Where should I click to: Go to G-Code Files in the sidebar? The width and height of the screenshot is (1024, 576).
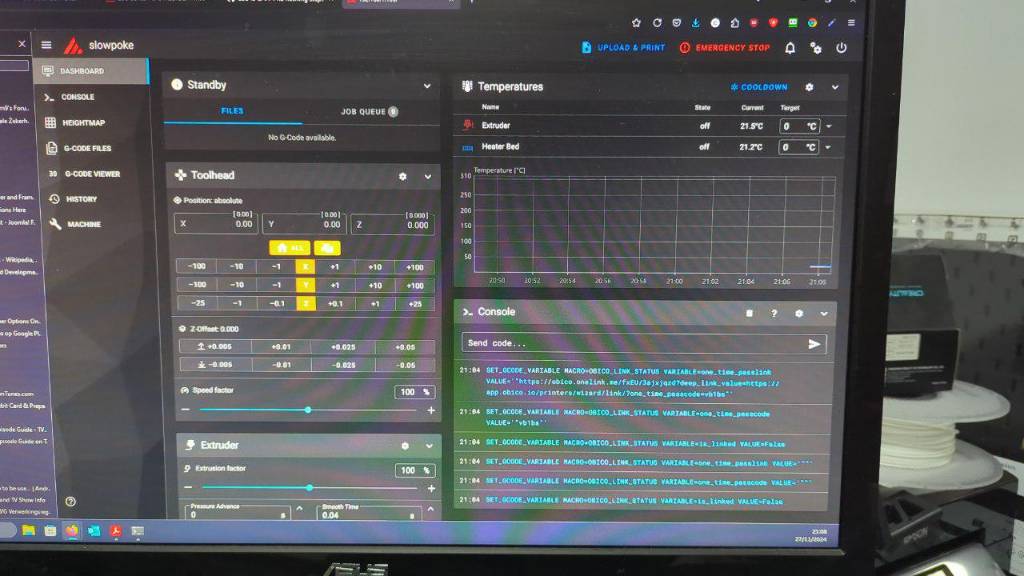click(87, 148)
